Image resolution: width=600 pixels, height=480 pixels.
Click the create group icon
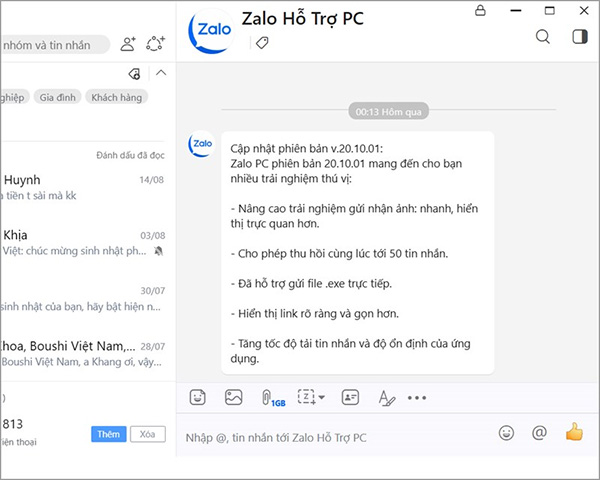tap(155, 44)
